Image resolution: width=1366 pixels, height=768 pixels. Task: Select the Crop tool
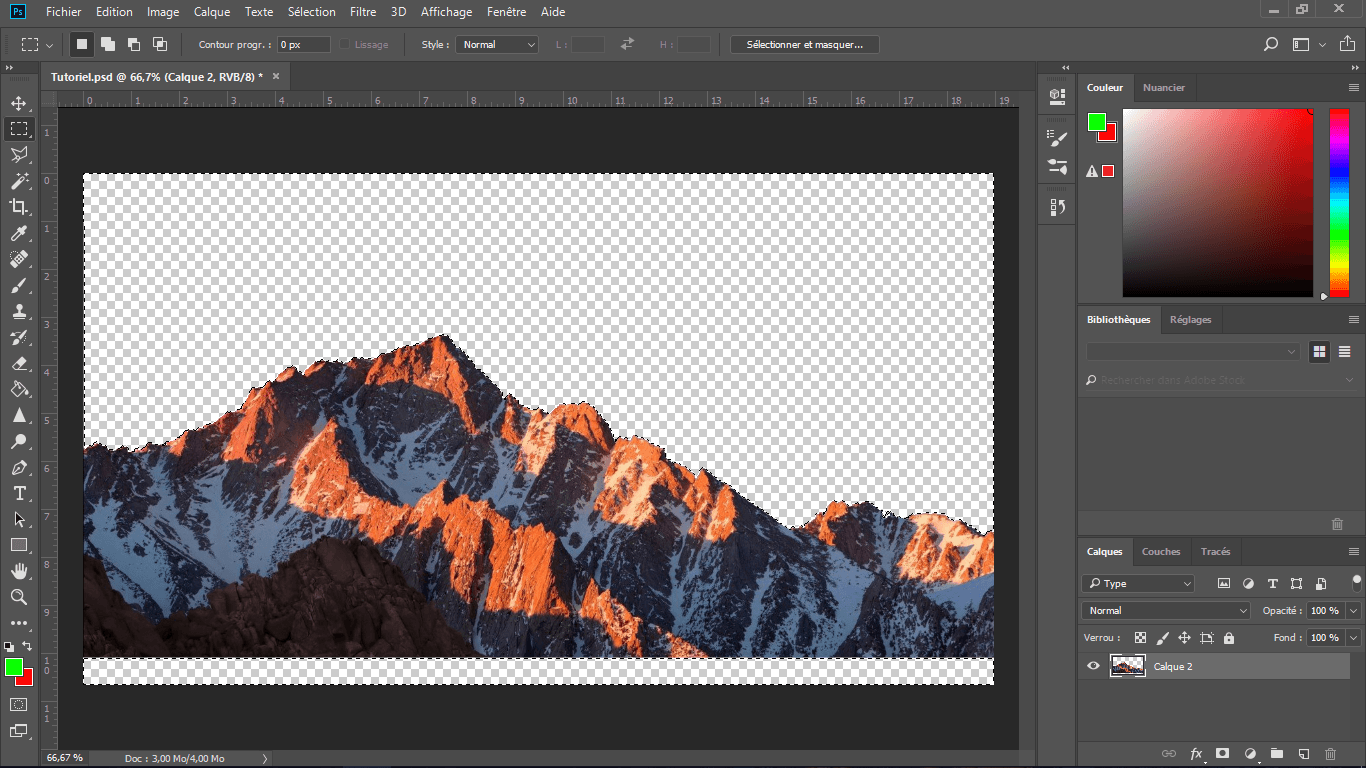pyautogui.click(x=19, y=207)
